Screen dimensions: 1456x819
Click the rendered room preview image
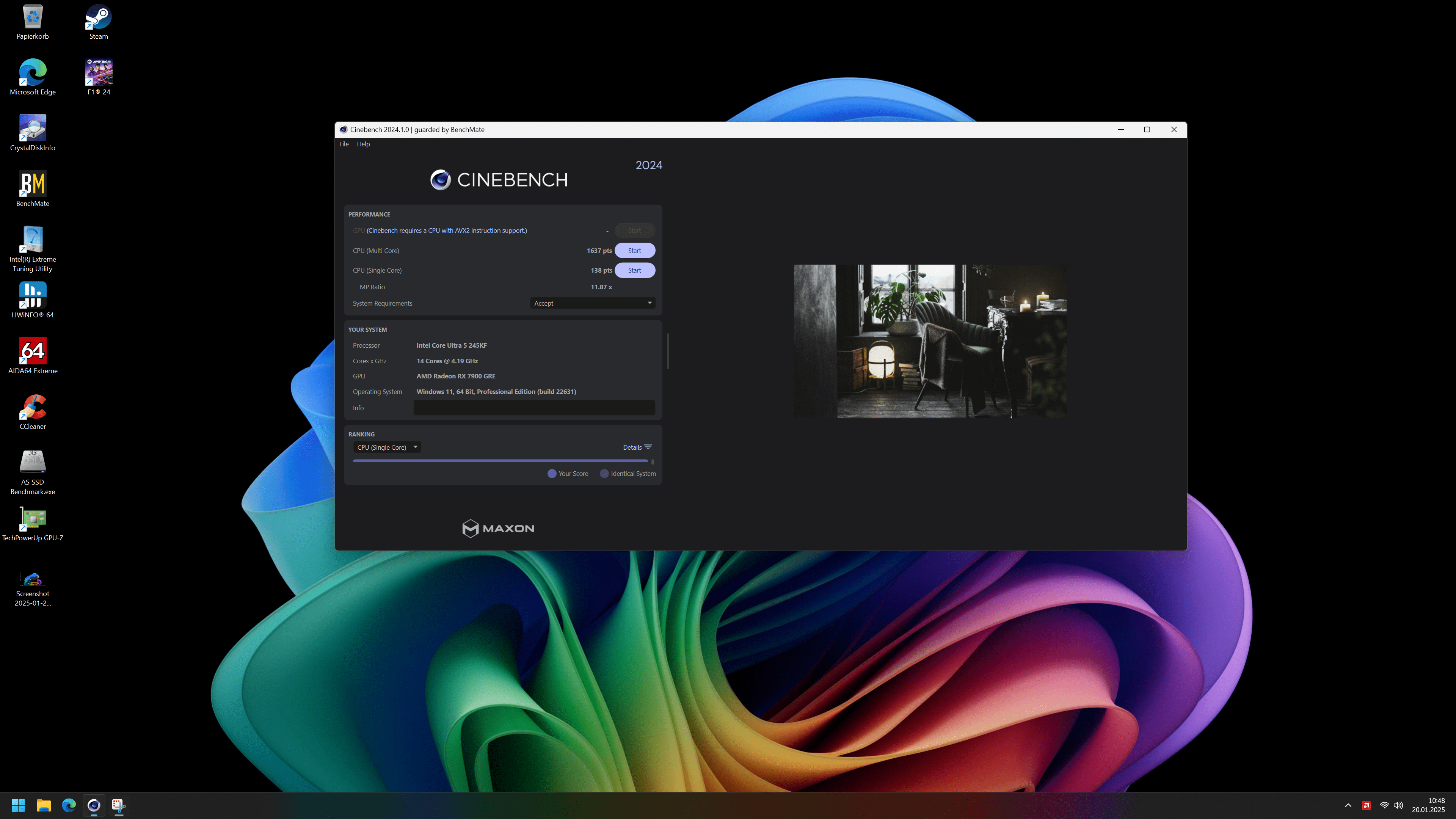pos(930,341)
